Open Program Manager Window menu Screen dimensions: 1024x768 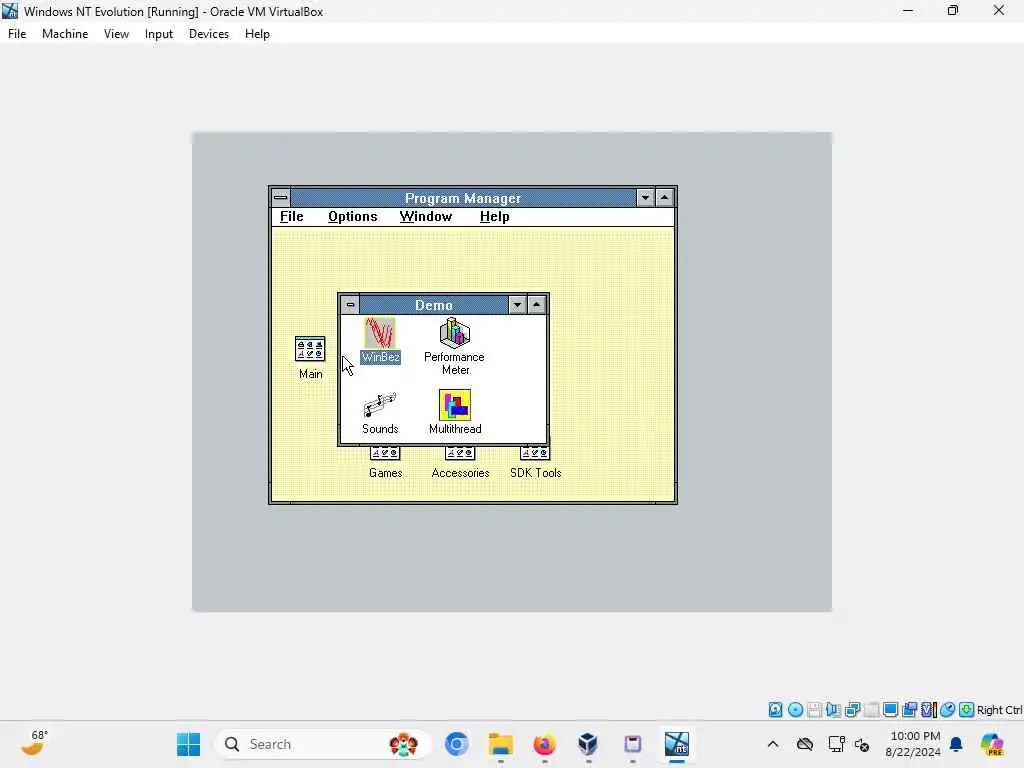coord(426,217)
